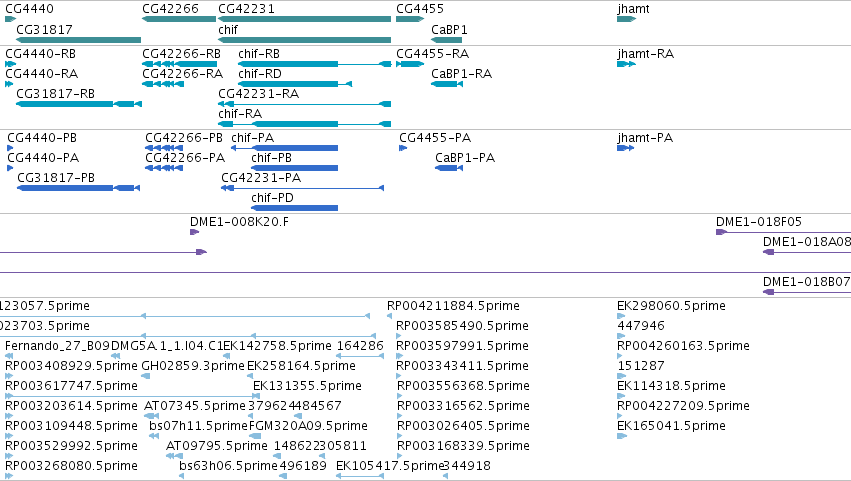Image resolution: width=851 pixels, height=481 pixels.
Task: Select the DME1-018F05 clone label
Action: click(x=759, y=221)
